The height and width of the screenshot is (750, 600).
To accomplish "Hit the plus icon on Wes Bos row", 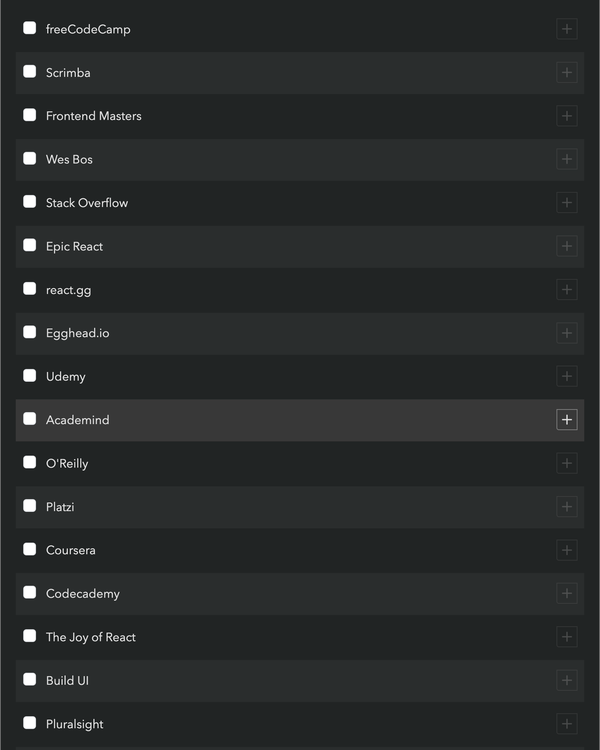I will point(566,159).
